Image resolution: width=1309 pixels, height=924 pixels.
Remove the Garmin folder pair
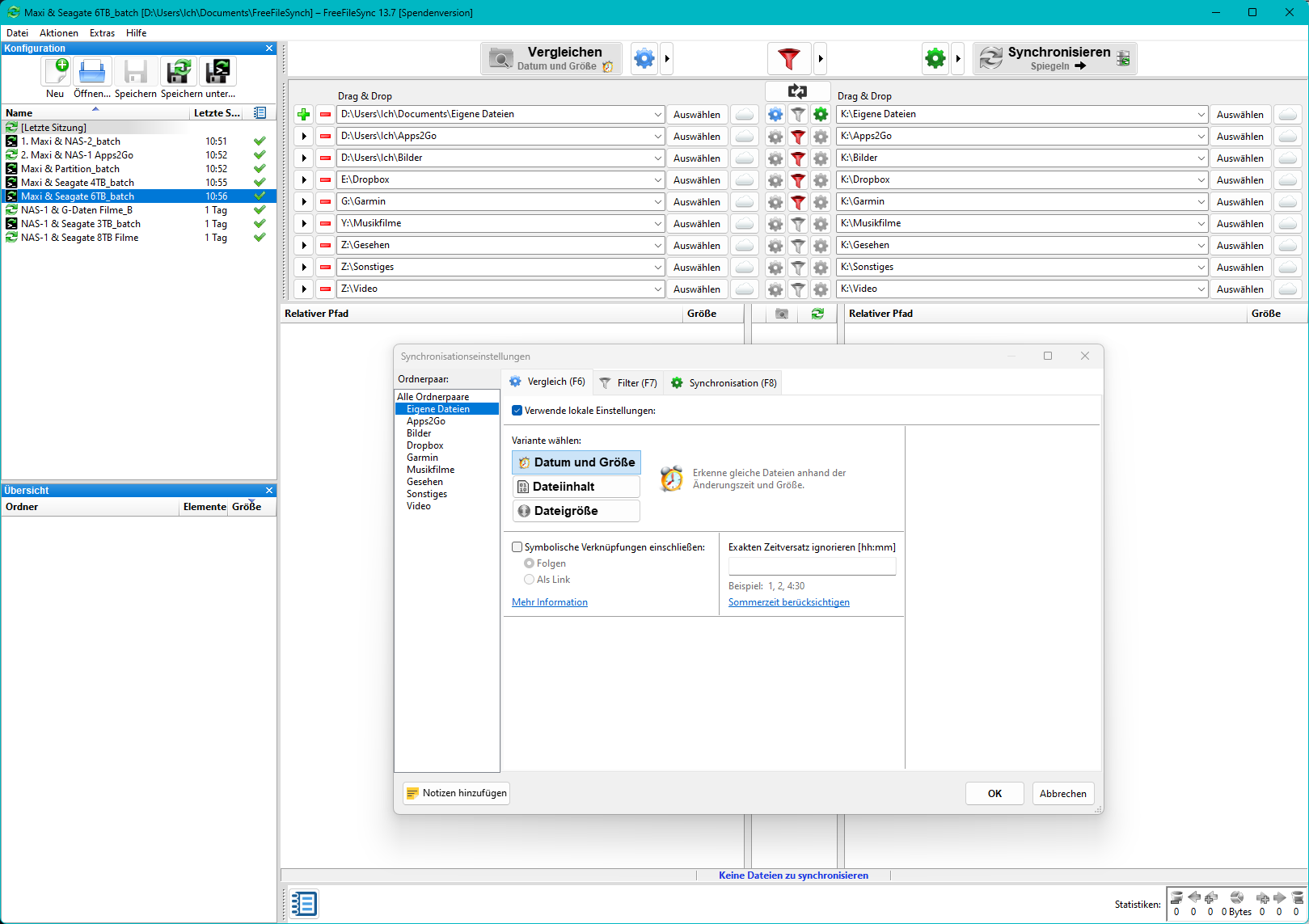pyautogui.click(x=325, y=201)
